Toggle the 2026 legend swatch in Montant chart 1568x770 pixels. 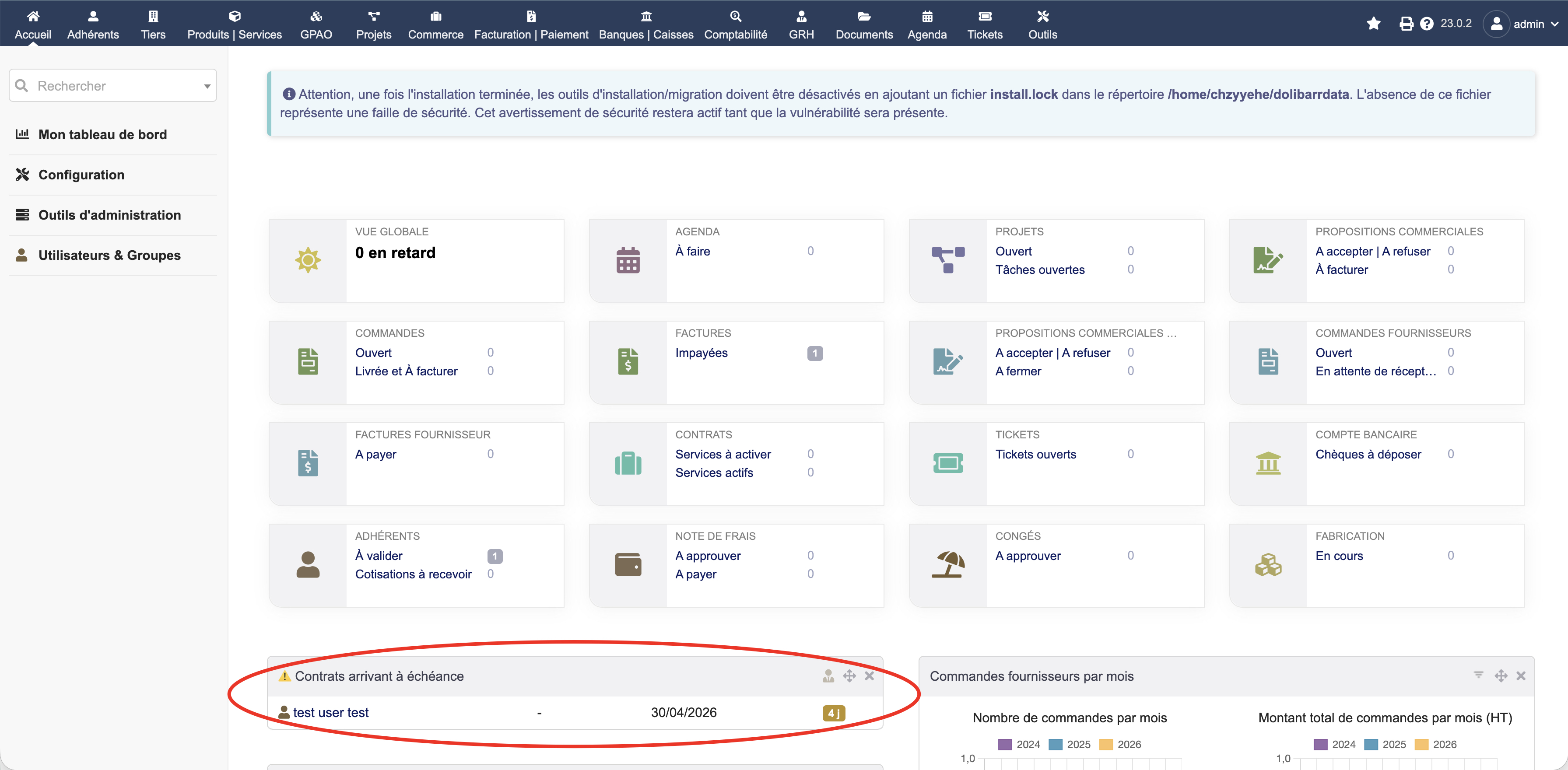pyautogui.click(x=1421, y=745)
